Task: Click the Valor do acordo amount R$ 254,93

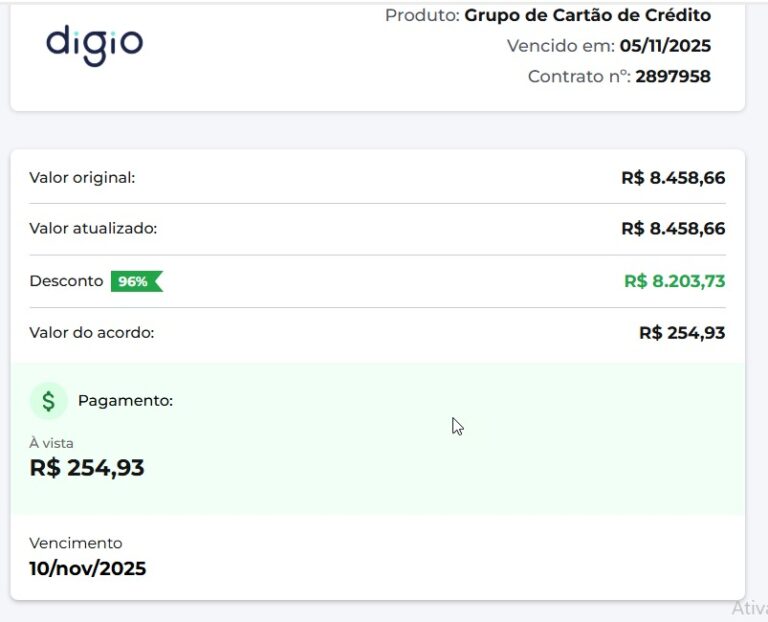Action: point(682,333)
